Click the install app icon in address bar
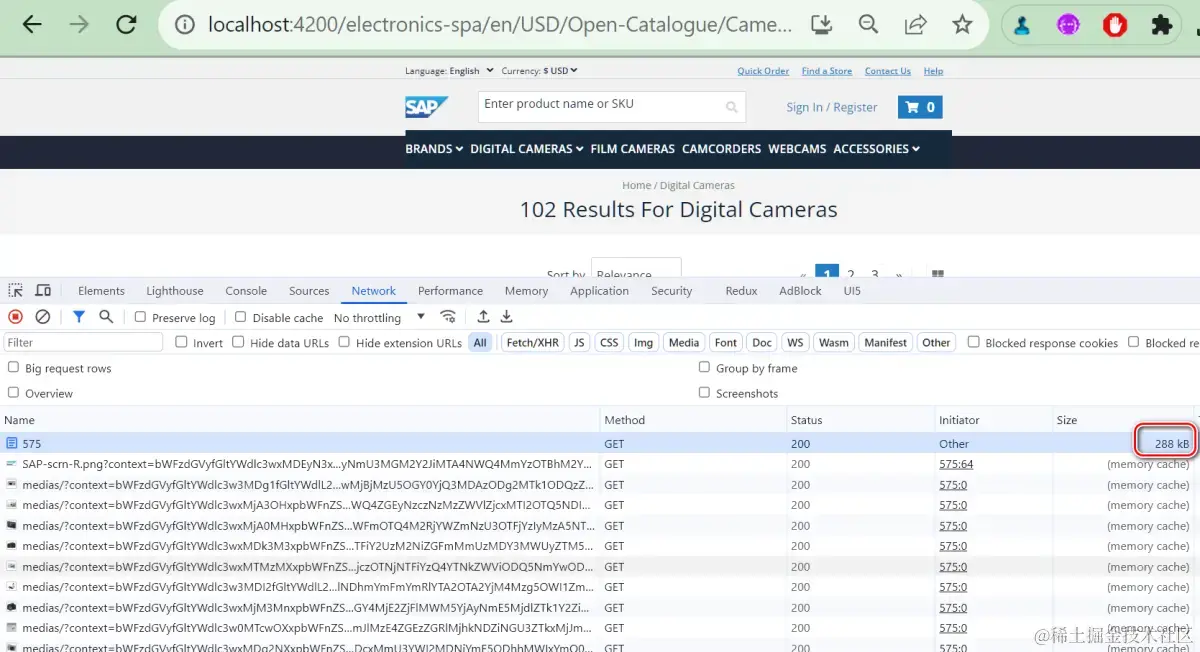This screenshot has width=1200, height=652. point(821,25)
